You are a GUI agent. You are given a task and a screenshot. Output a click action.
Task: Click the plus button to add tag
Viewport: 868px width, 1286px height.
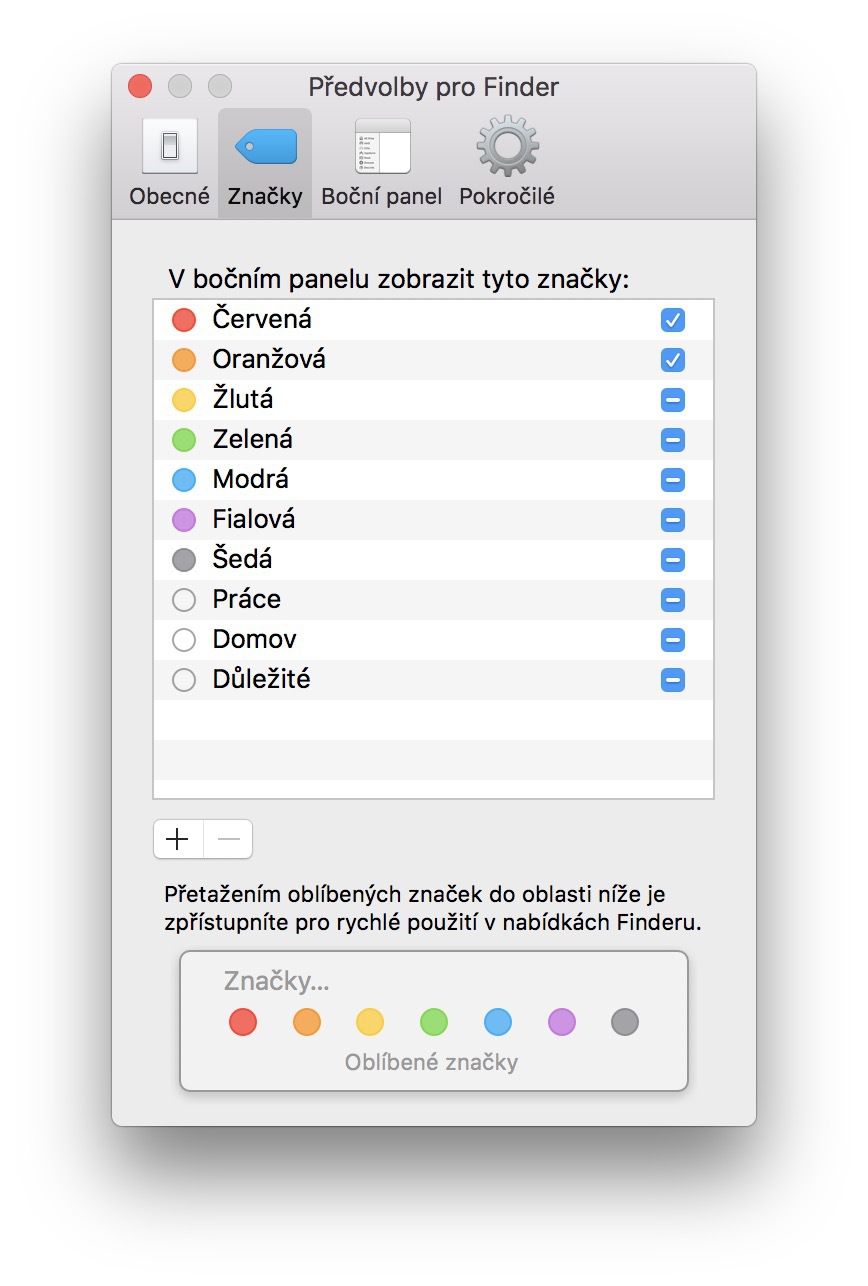point(178,839)
